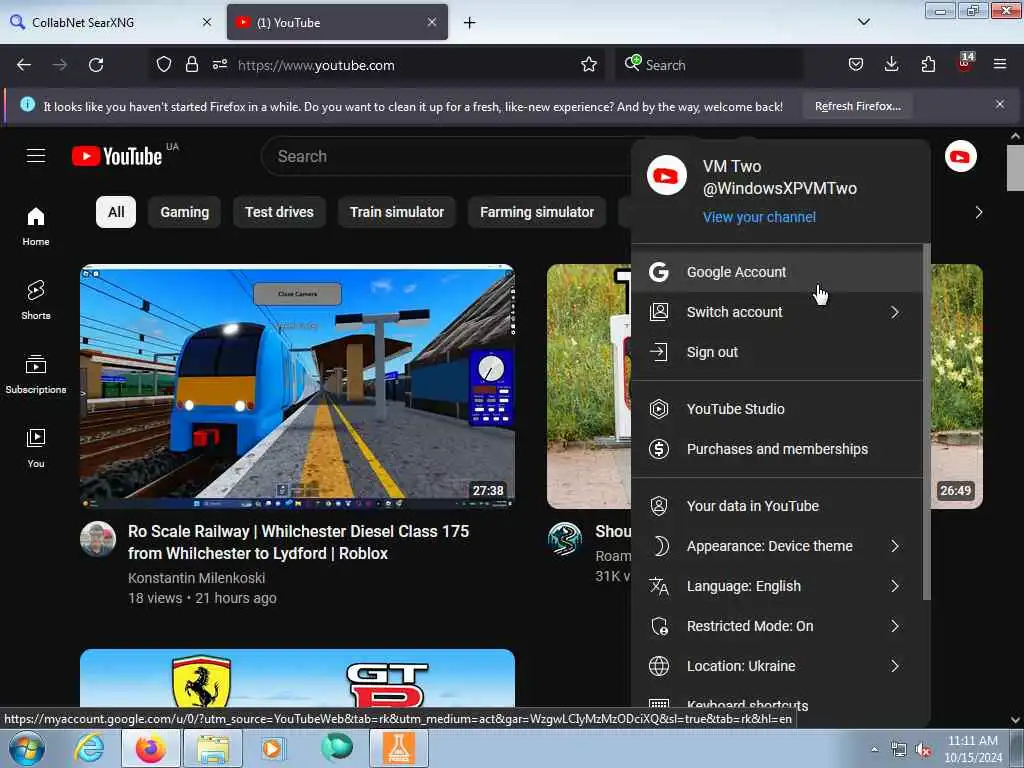Show more category chips with right arrow
The height and width of the screenshot is (768, 1024).
pos(978,212)
